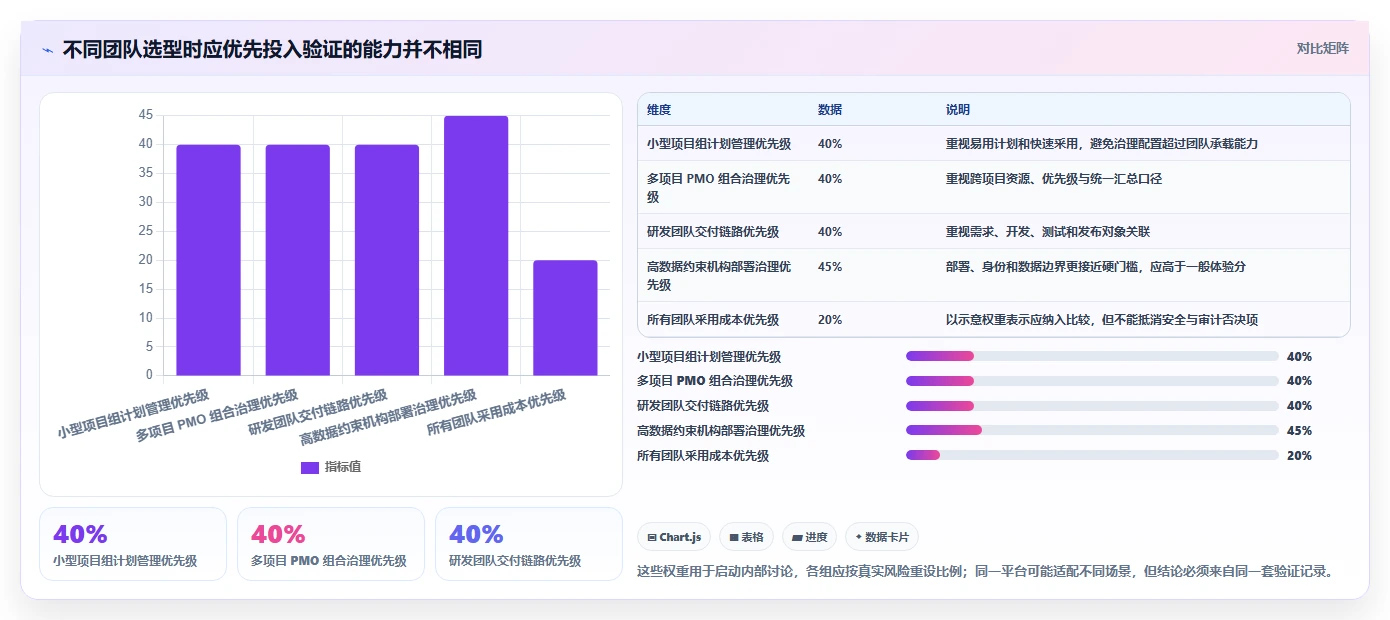Click the Chart.js chip

click(674, 537)
